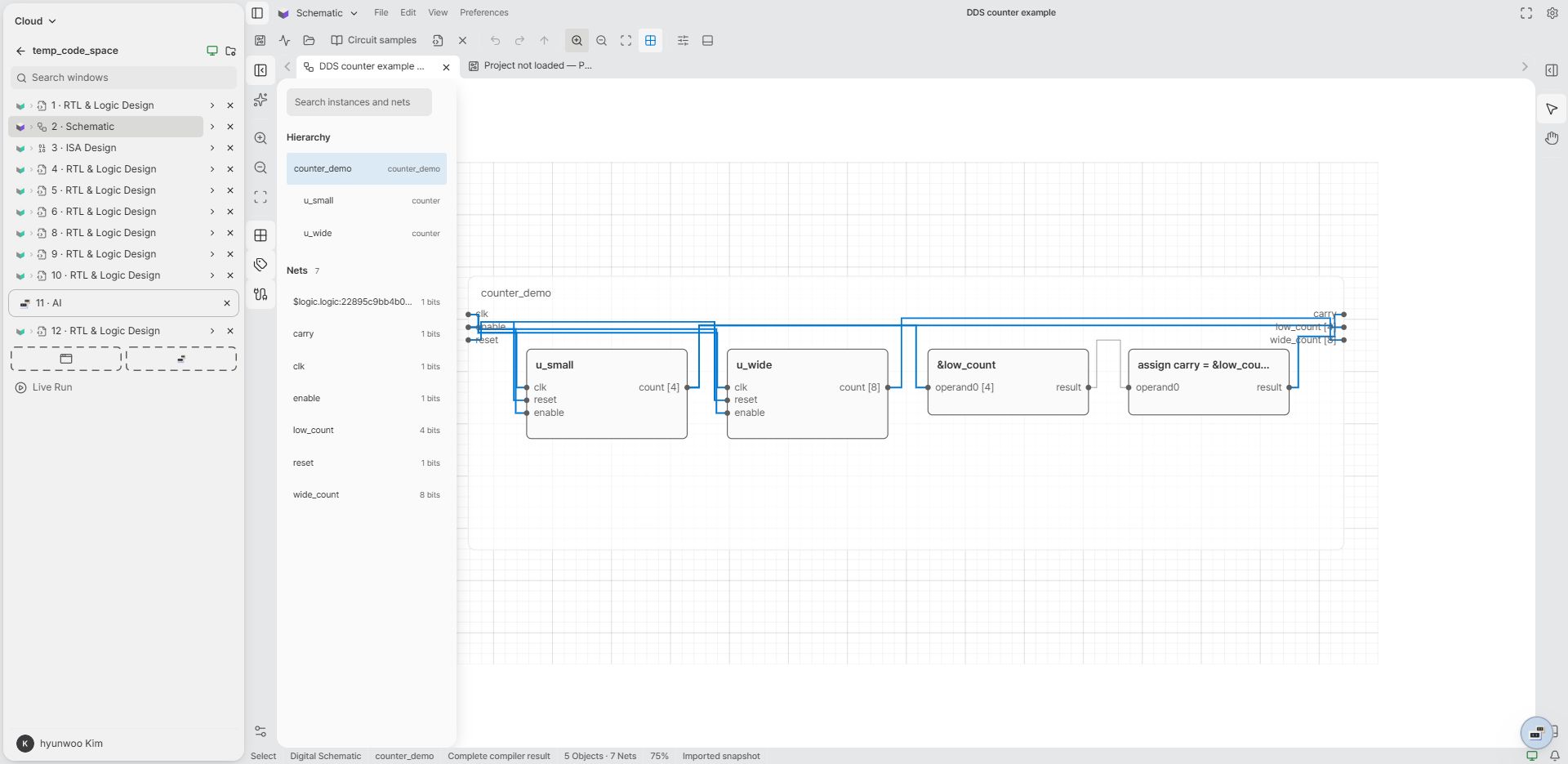The height and width of the screenshot is (764, 1568).
Task: Click the tag icon in left sidebar
Action: pos(261,265)
